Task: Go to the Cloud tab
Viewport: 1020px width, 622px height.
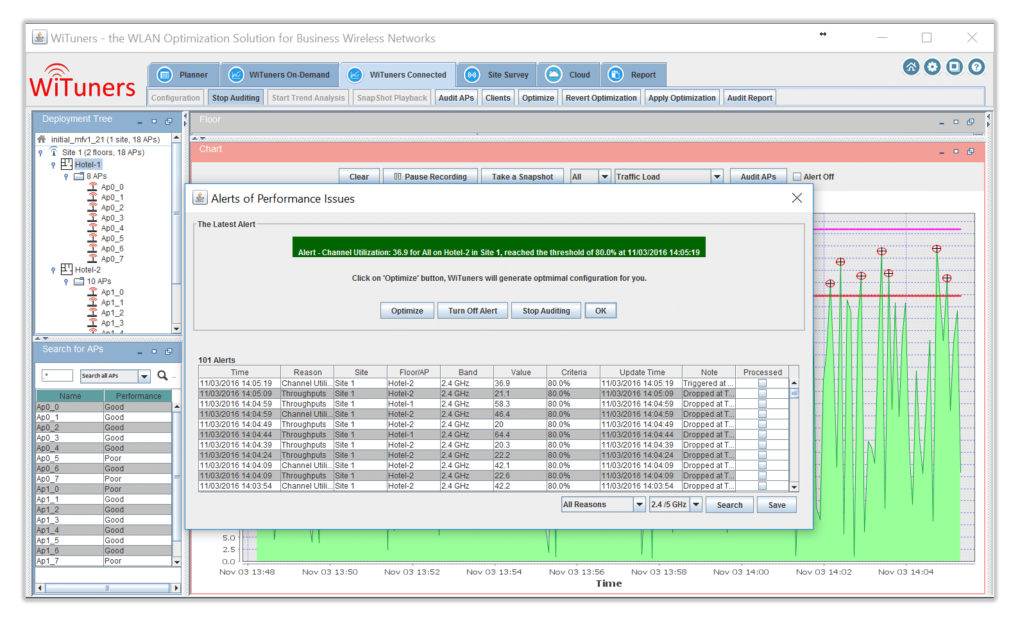Action: tap(569, 75)
